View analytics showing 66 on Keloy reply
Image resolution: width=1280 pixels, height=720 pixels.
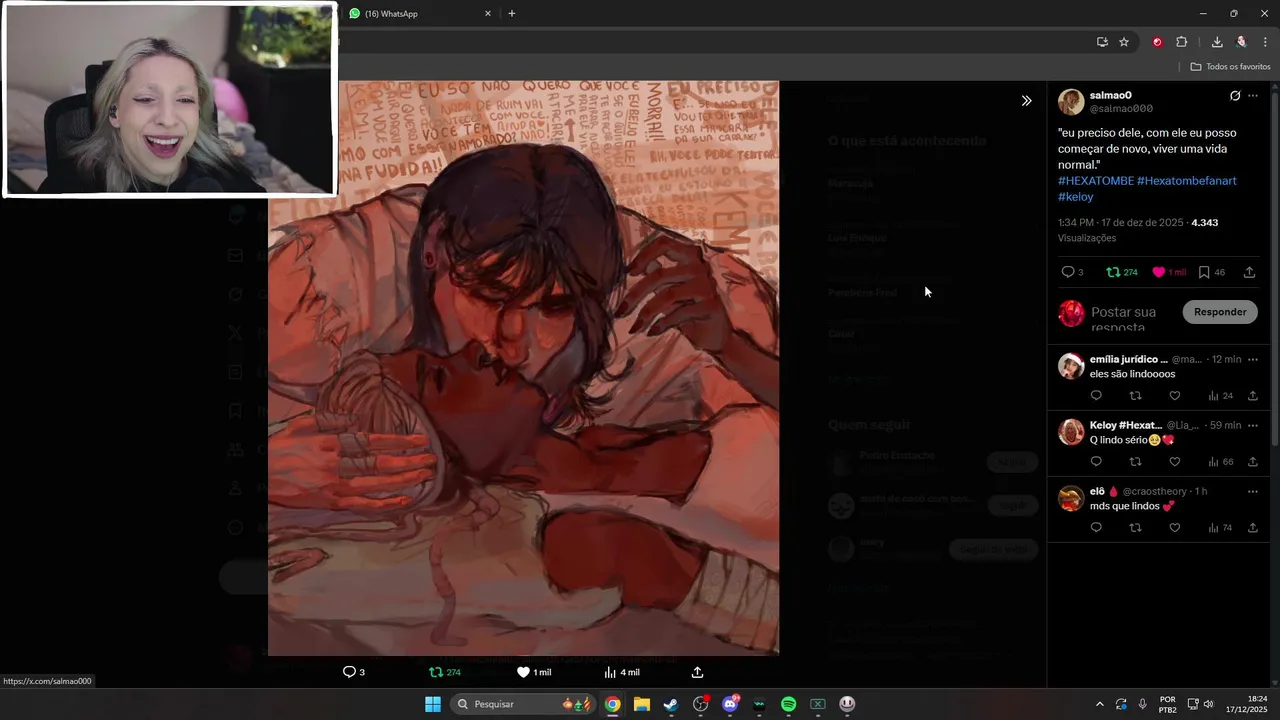pyautogui.click(x=1220, y=462)
